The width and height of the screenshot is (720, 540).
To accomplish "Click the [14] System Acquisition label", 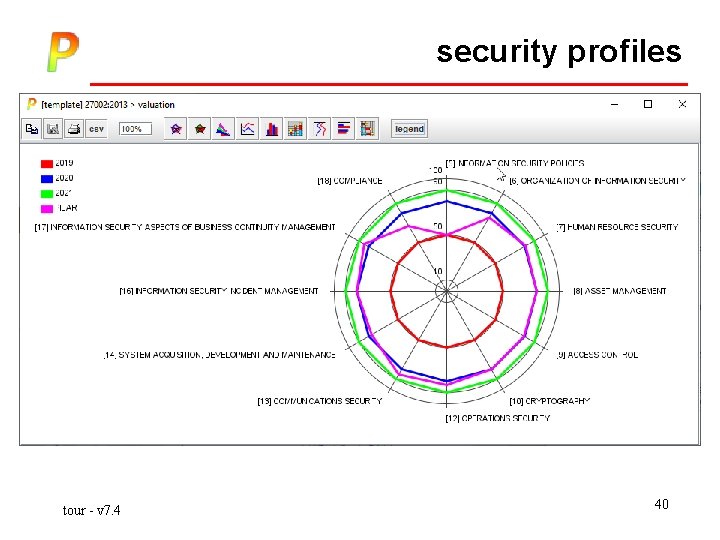I will click(x=219, y=354).
